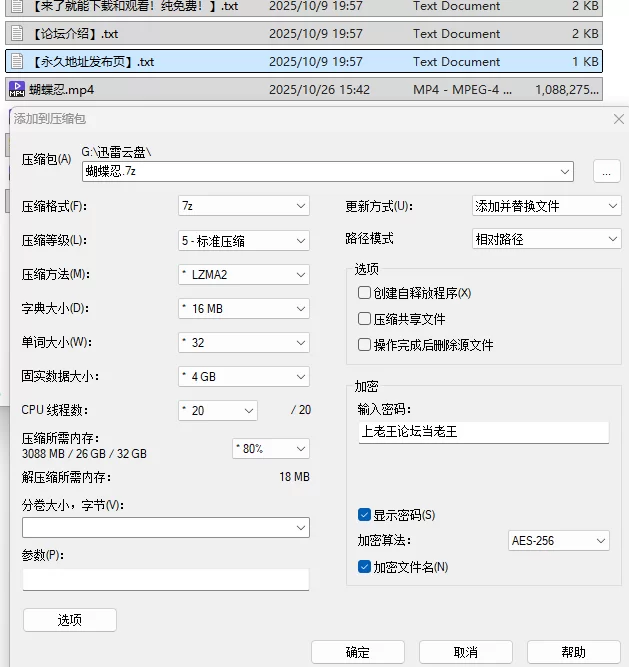The image size is (629, 667).
Task: Click the 选项 button
Action: [69, 621]
